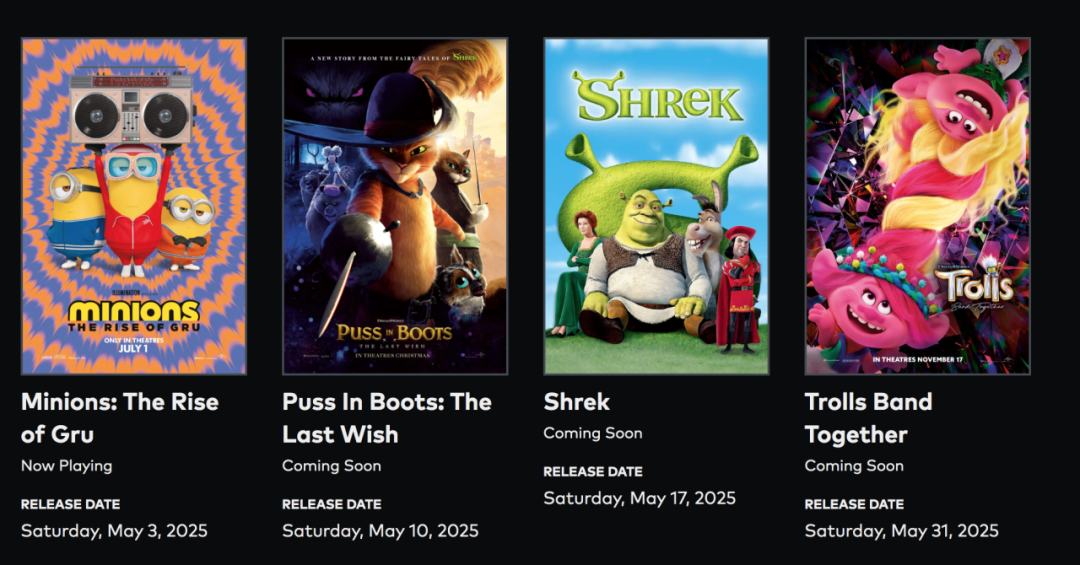The height and width of the screenshot is (565, 1080).
Task: Click the title Puss In Boots: The Last Wish
Action: (387, 418)
